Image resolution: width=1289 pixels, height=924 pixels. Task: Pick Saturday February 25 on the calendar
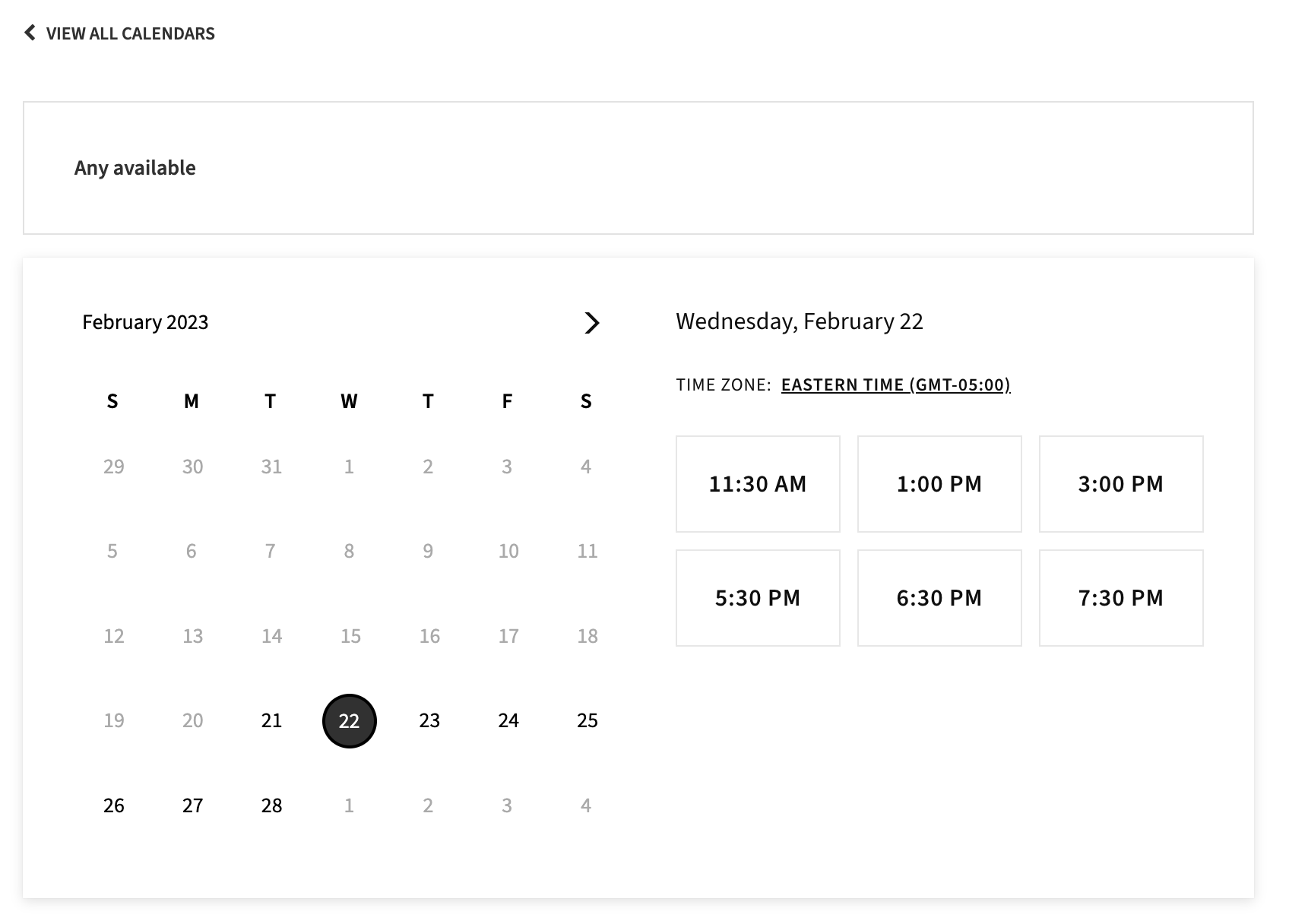coord(587,720)
